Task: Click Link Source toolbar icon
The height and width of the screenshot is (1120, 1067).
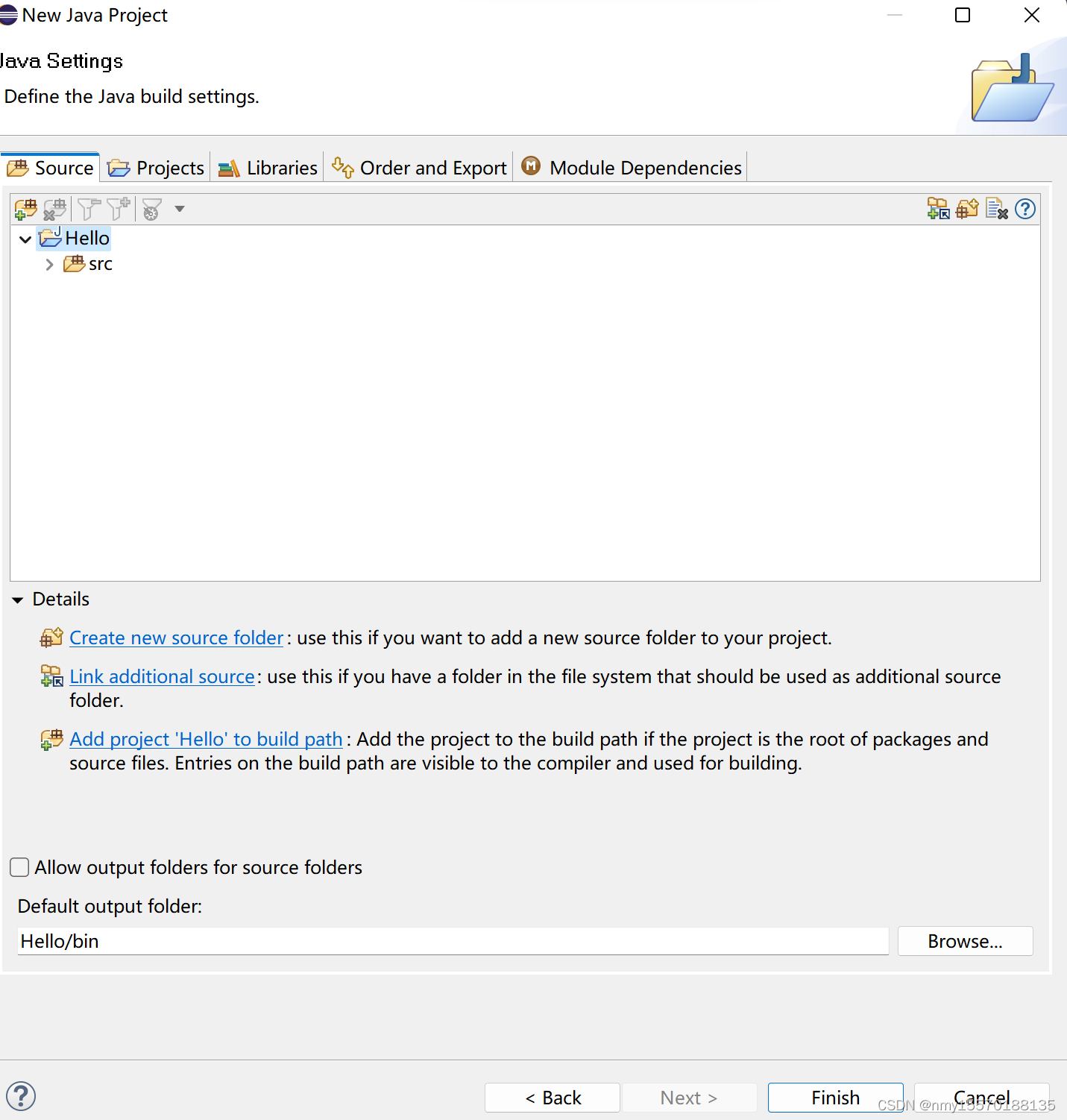Action: pyautogui.click(x=938, y=209)
